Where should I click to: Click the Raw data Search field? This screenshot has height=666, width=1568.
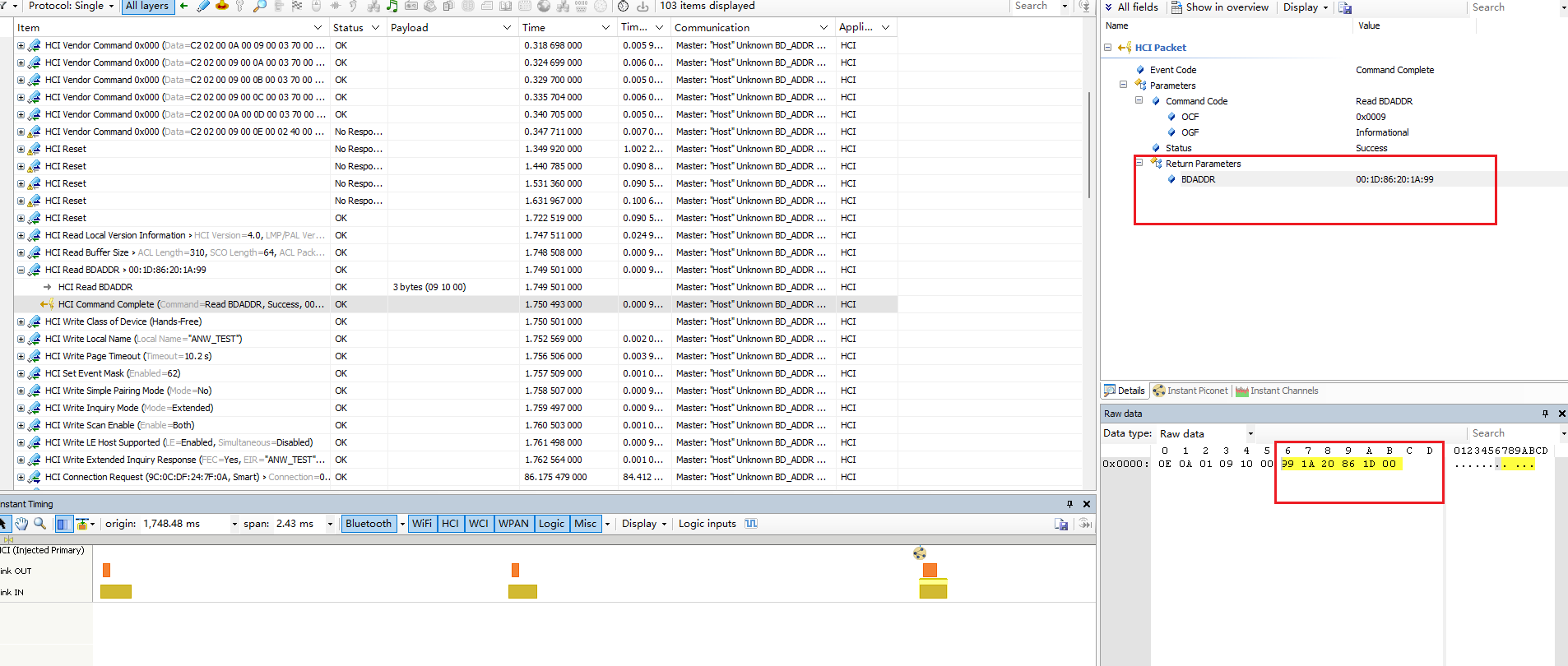(x=1514, y=433)
